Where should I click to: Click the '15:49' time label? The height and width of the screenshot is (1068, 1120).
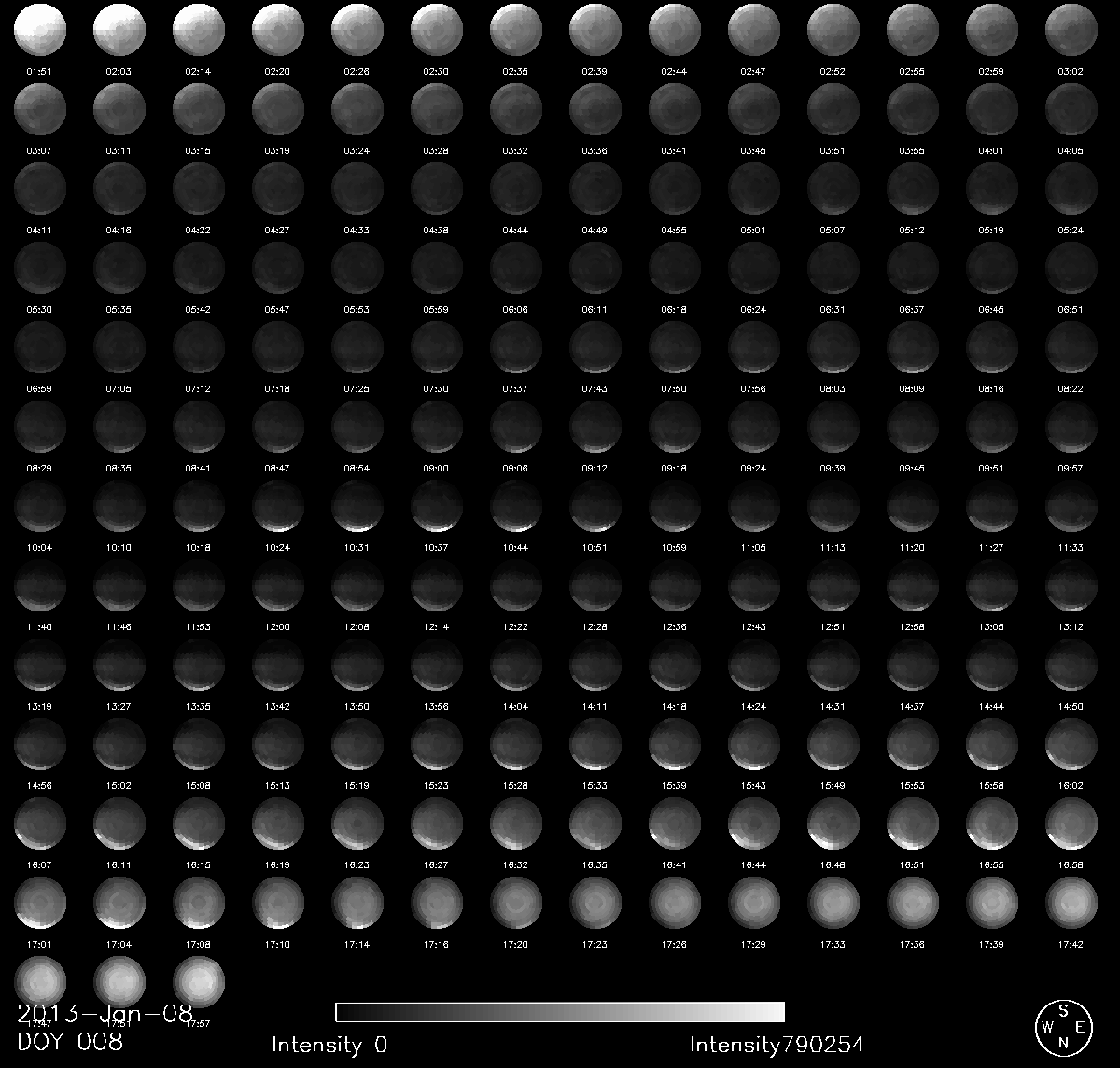833,785
